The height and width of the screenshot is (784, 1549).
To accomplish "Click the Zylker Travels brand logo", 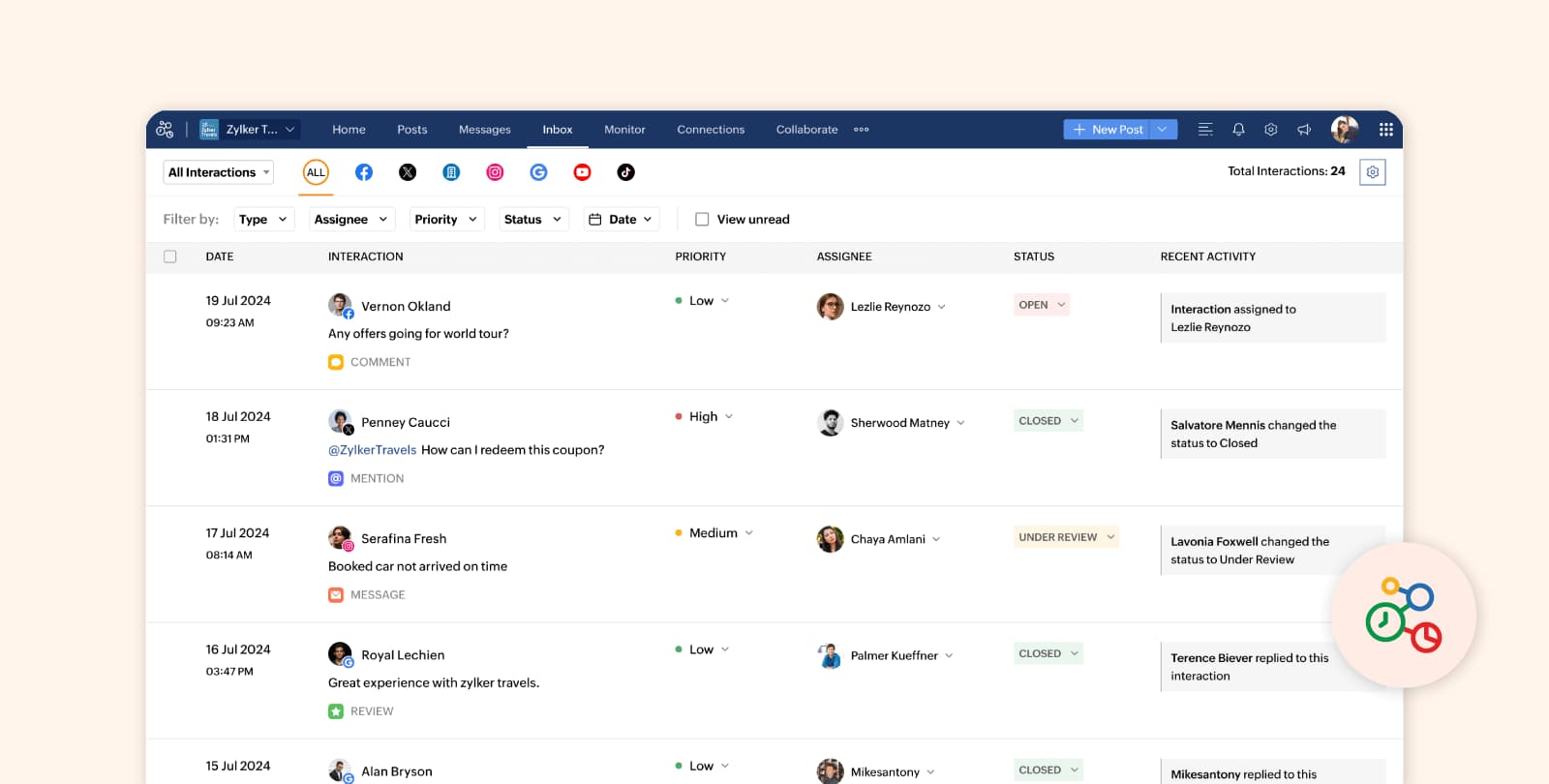I will coord(209,129).
